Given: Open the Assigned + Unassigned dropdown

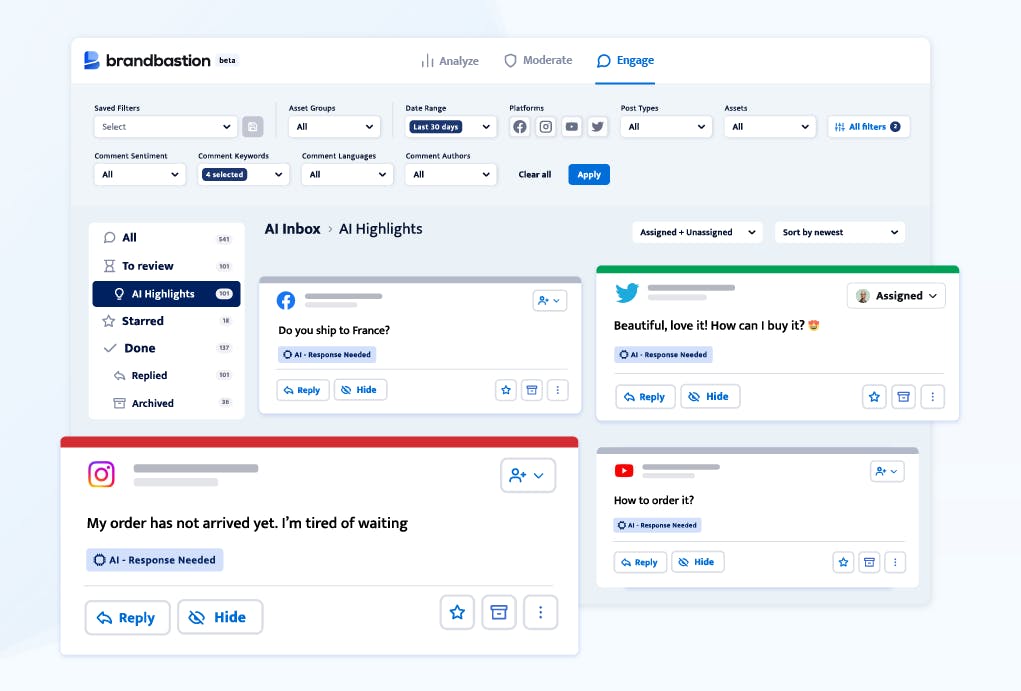Looking at the screenshot, I should coord(697,232).
